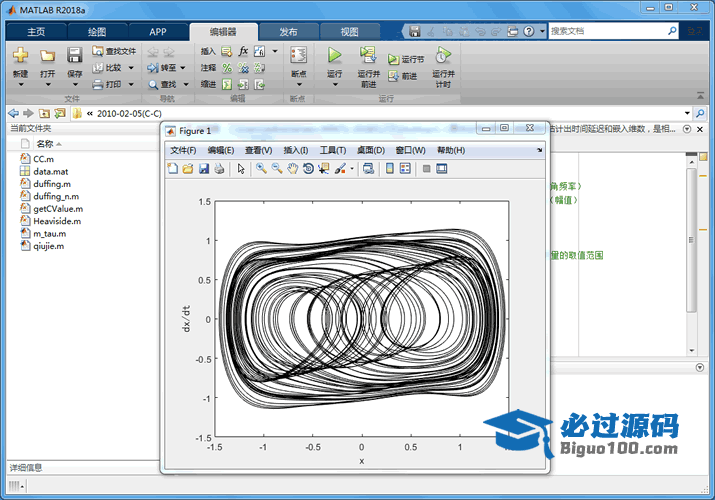The height and width of the screenshot is (500, 715).
Task: Click the wrap comments icon
Action: click(259, 68)
